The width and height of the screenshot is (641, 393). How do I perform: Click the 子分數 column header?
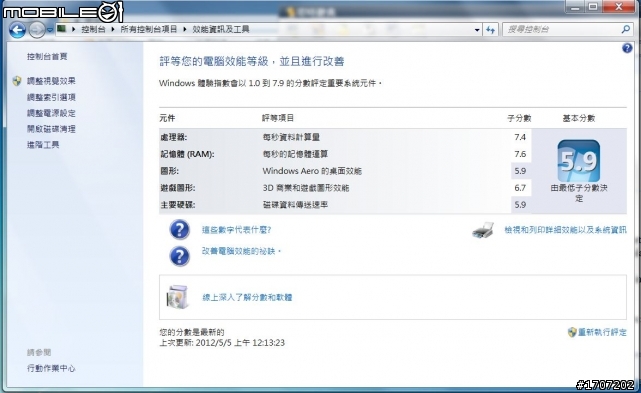tap(519, 118)
